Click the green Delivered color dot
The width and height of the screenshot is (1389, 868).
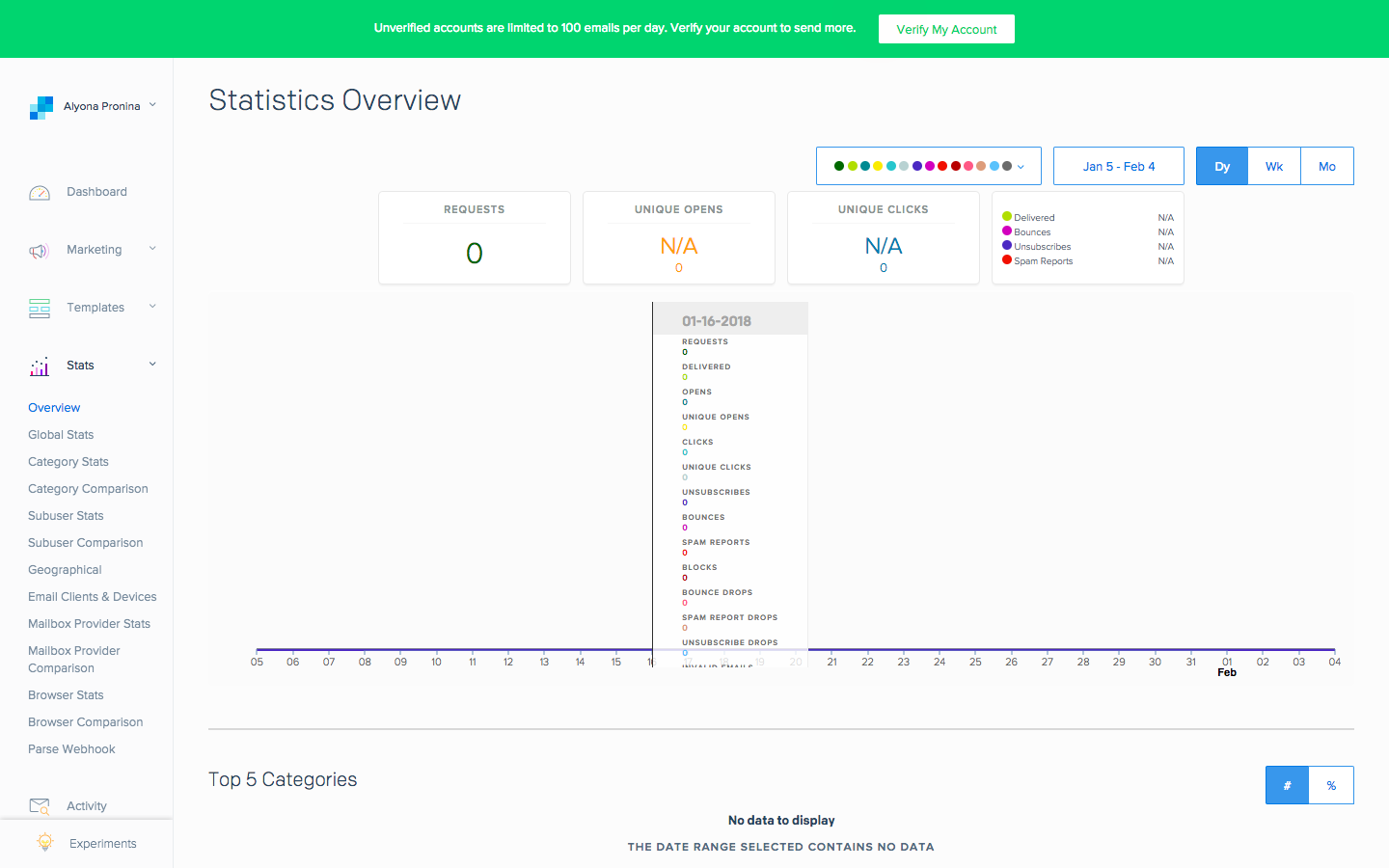click(1005, 216)
